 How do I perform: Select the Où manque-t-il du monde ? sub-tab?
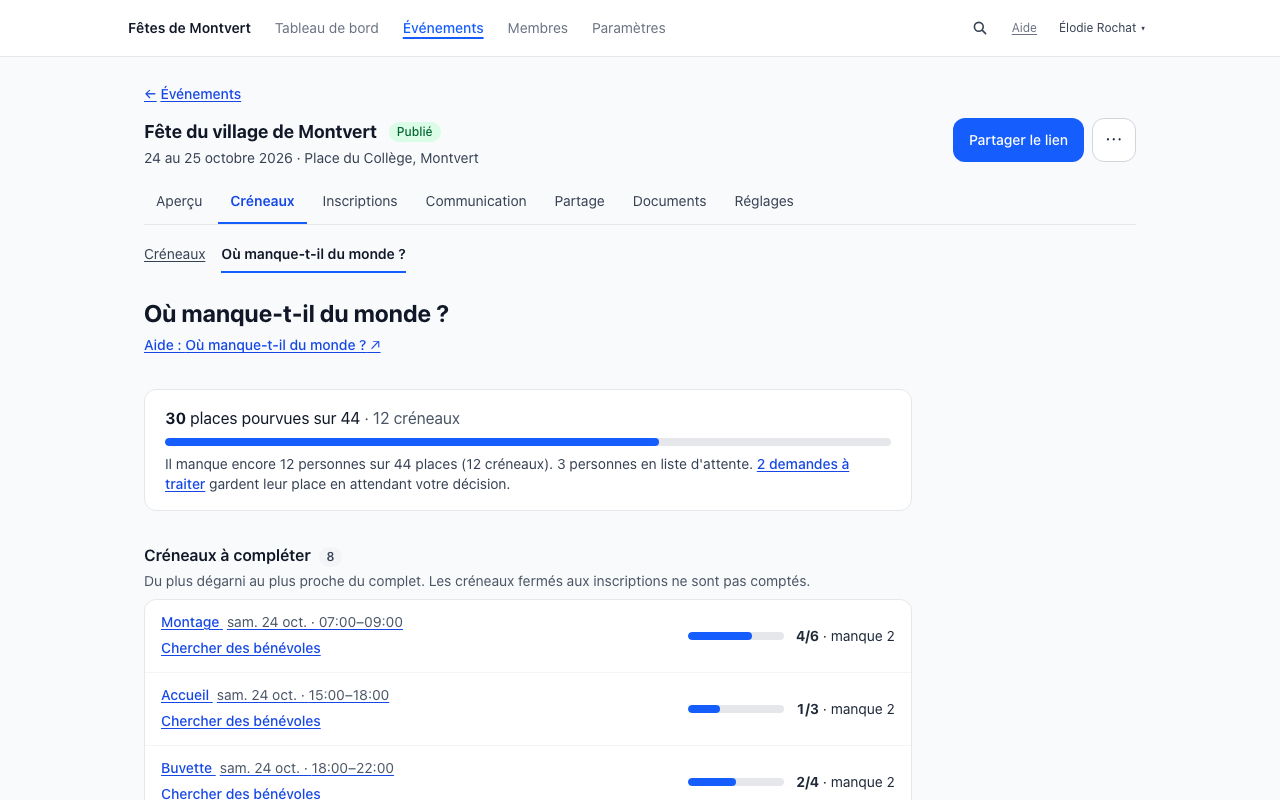313,254
